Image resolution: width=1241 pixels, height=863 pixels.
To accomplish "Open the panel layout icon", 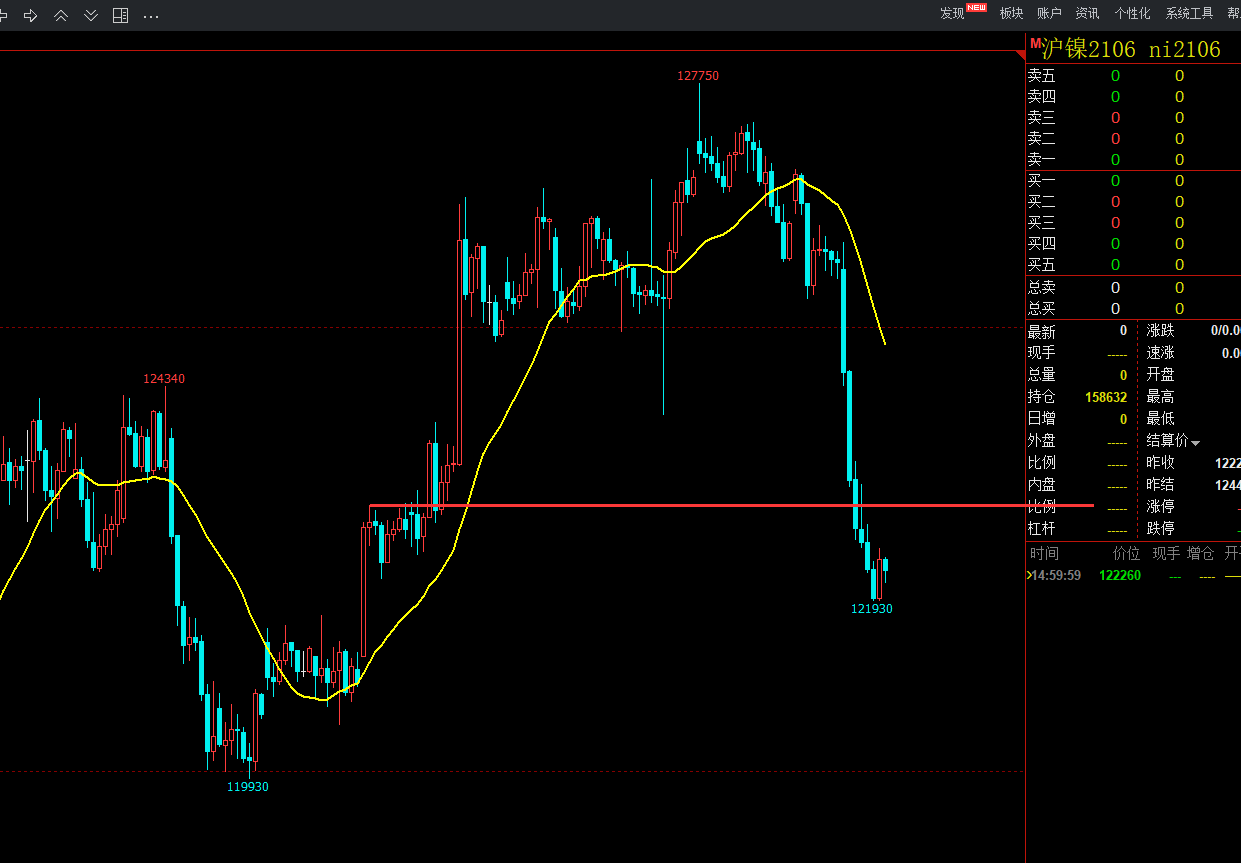I will pyautogui.click(x=120, y=15).
